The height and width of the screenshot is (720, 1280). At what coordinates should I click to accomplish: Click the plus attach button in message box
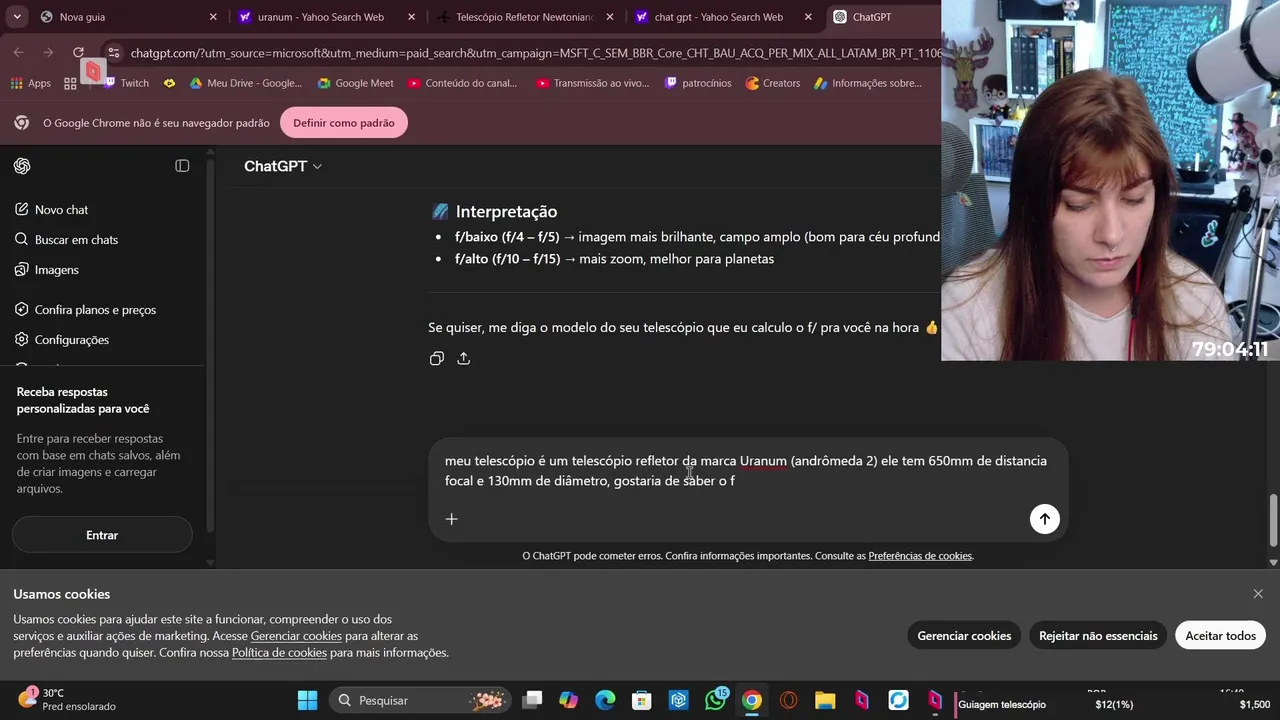point(452,519)
